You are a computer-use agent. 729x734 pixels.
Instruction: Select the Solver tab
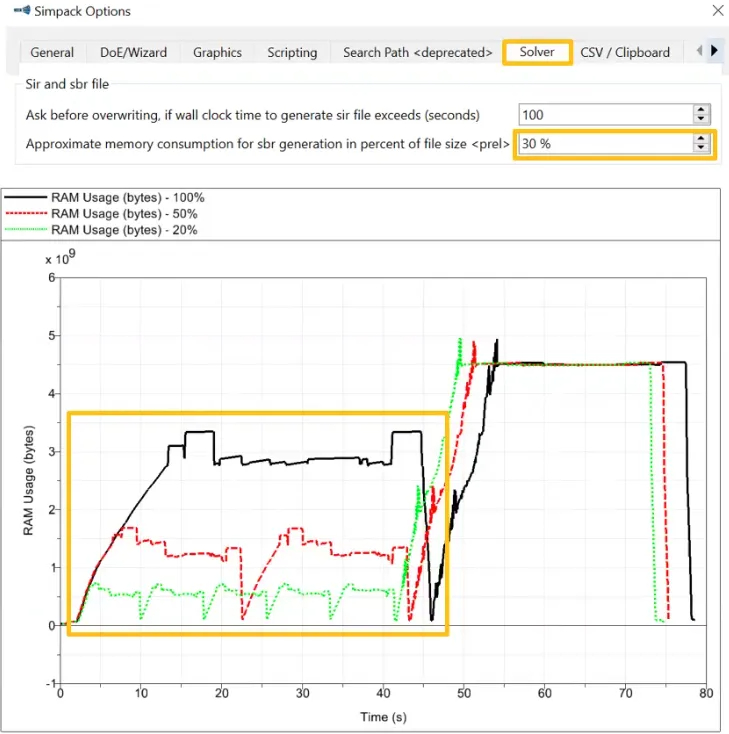click(537, 53)
